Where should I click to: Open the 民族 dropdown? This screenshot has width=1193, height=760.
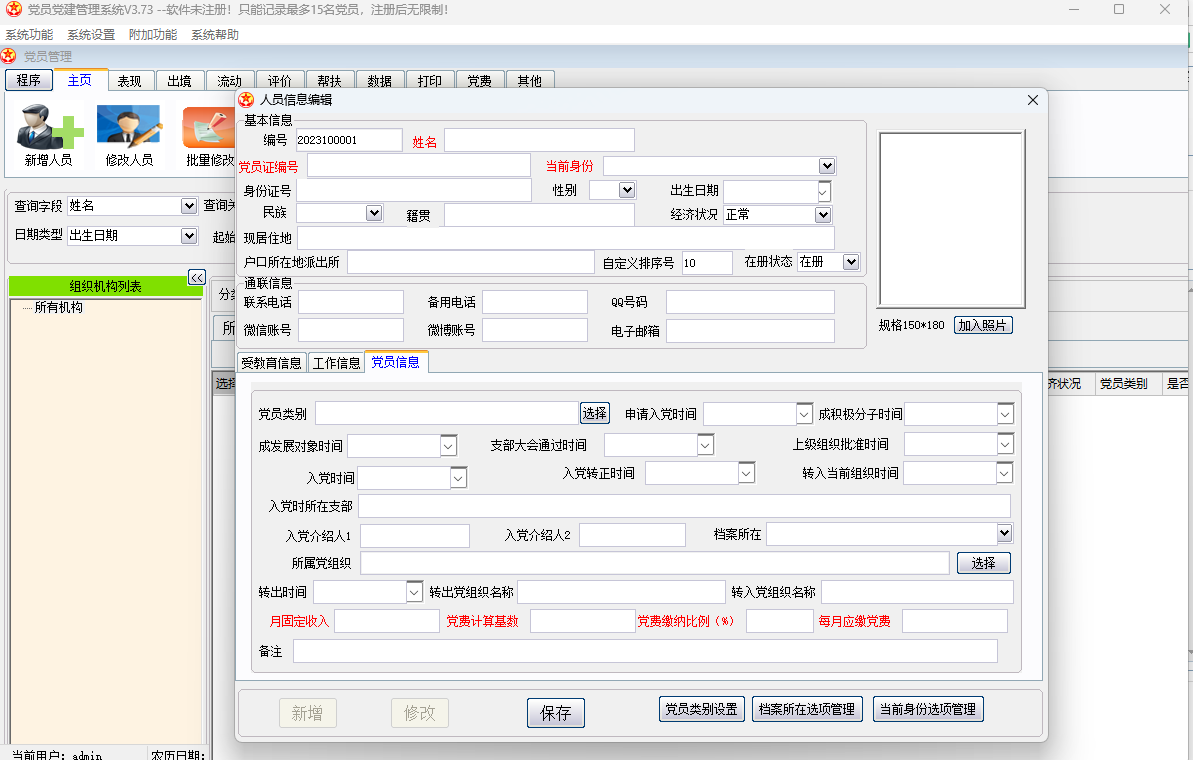(374, 213)
